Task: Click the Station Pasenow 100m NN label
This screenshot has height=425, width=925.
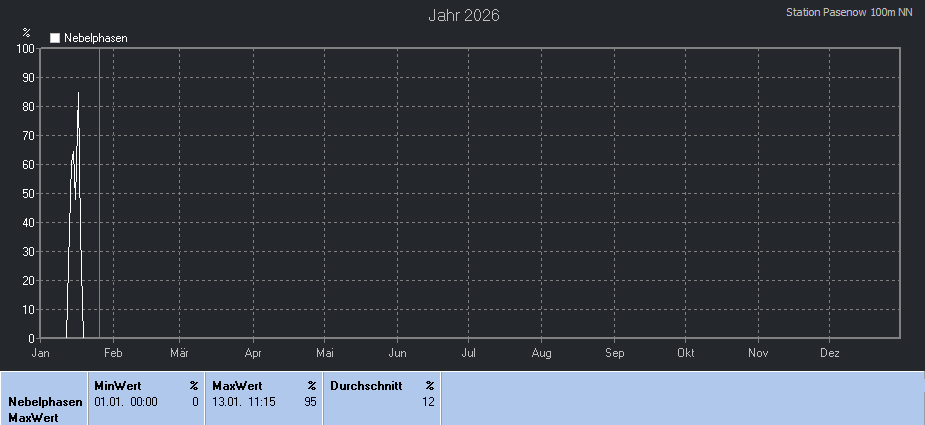Action: click(849, 13)
